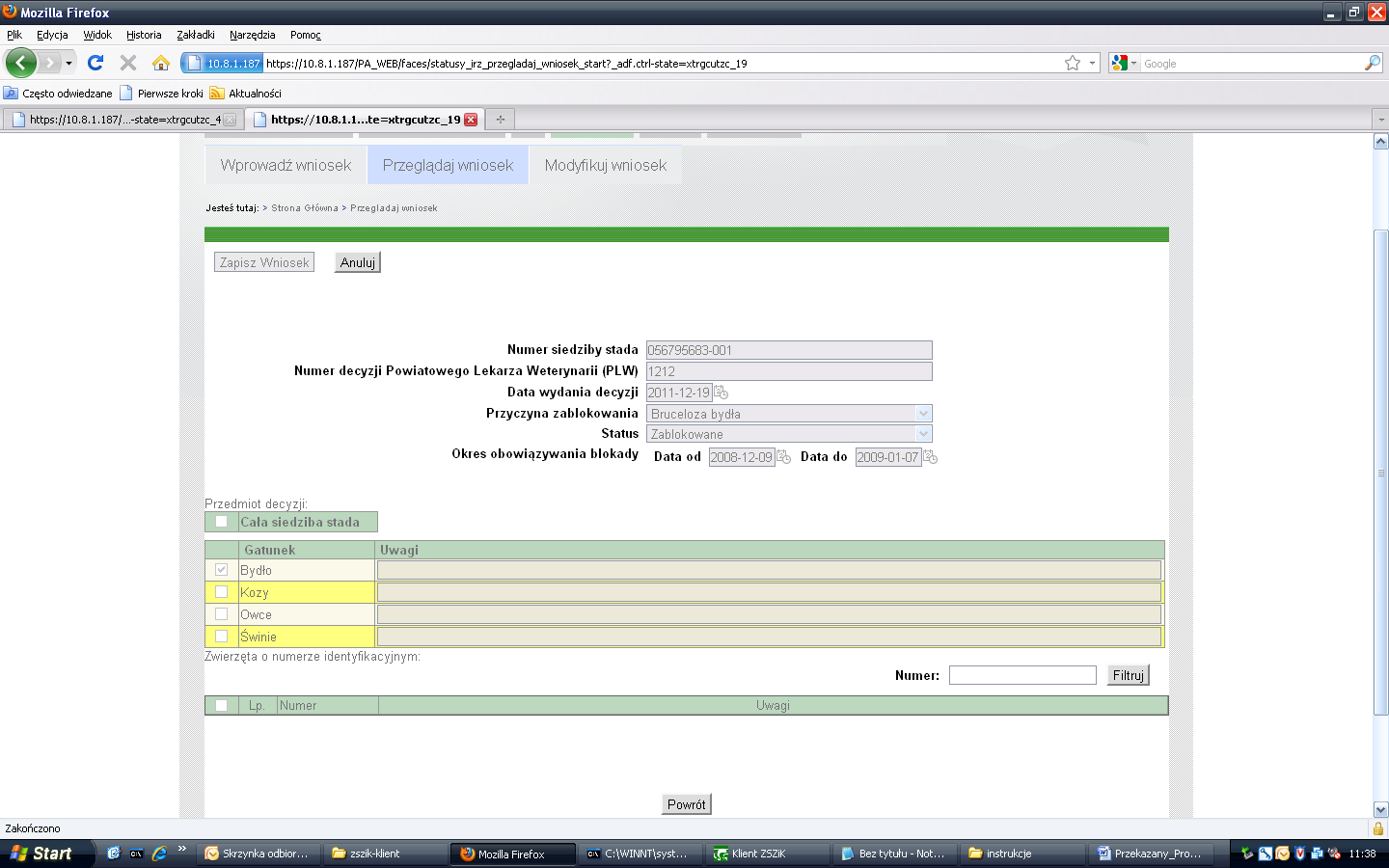This screenshot has width=1389, height=868.
Task: Click the Aktualności feed bookmark icon
Action: click(217, 94)
